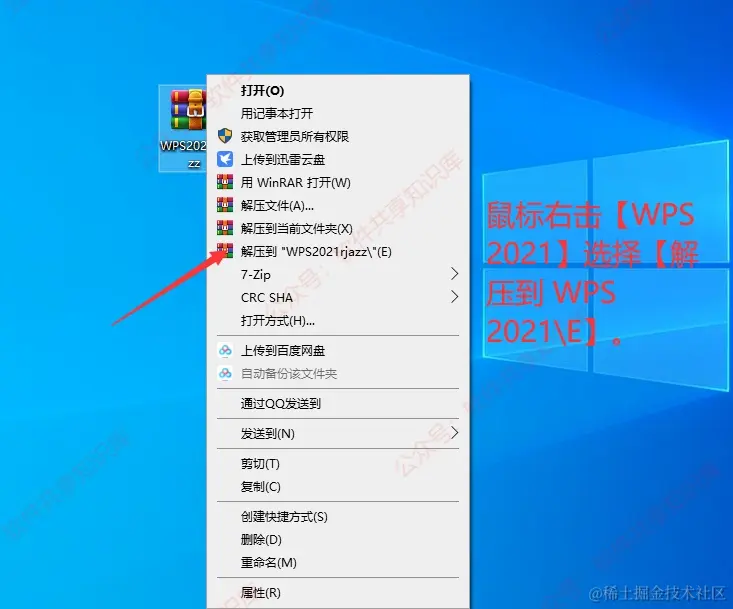Choose 复制(C) from the context menu
This screenshot has height=609, width=733.
tap(338, 486)
